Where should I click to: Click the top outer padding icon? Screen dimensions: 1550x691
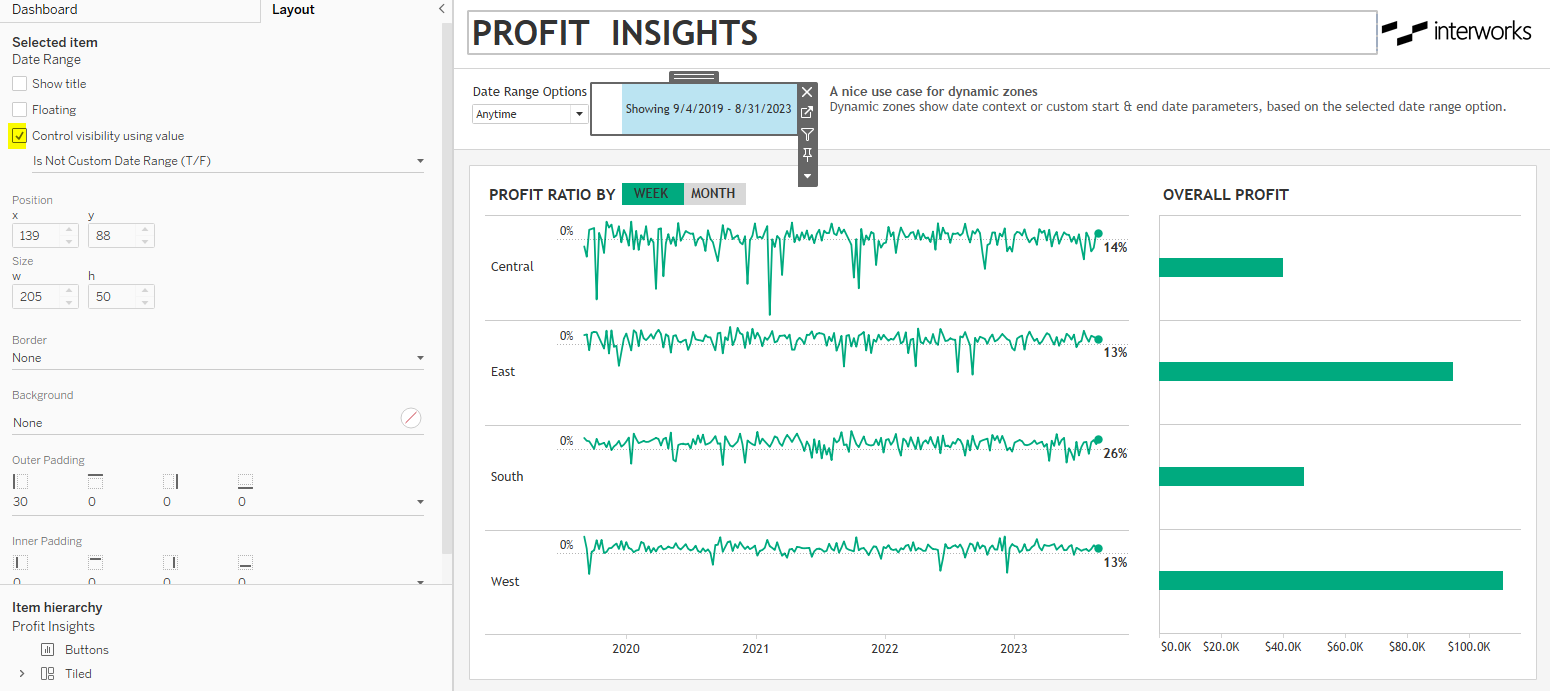pos(96,482)
